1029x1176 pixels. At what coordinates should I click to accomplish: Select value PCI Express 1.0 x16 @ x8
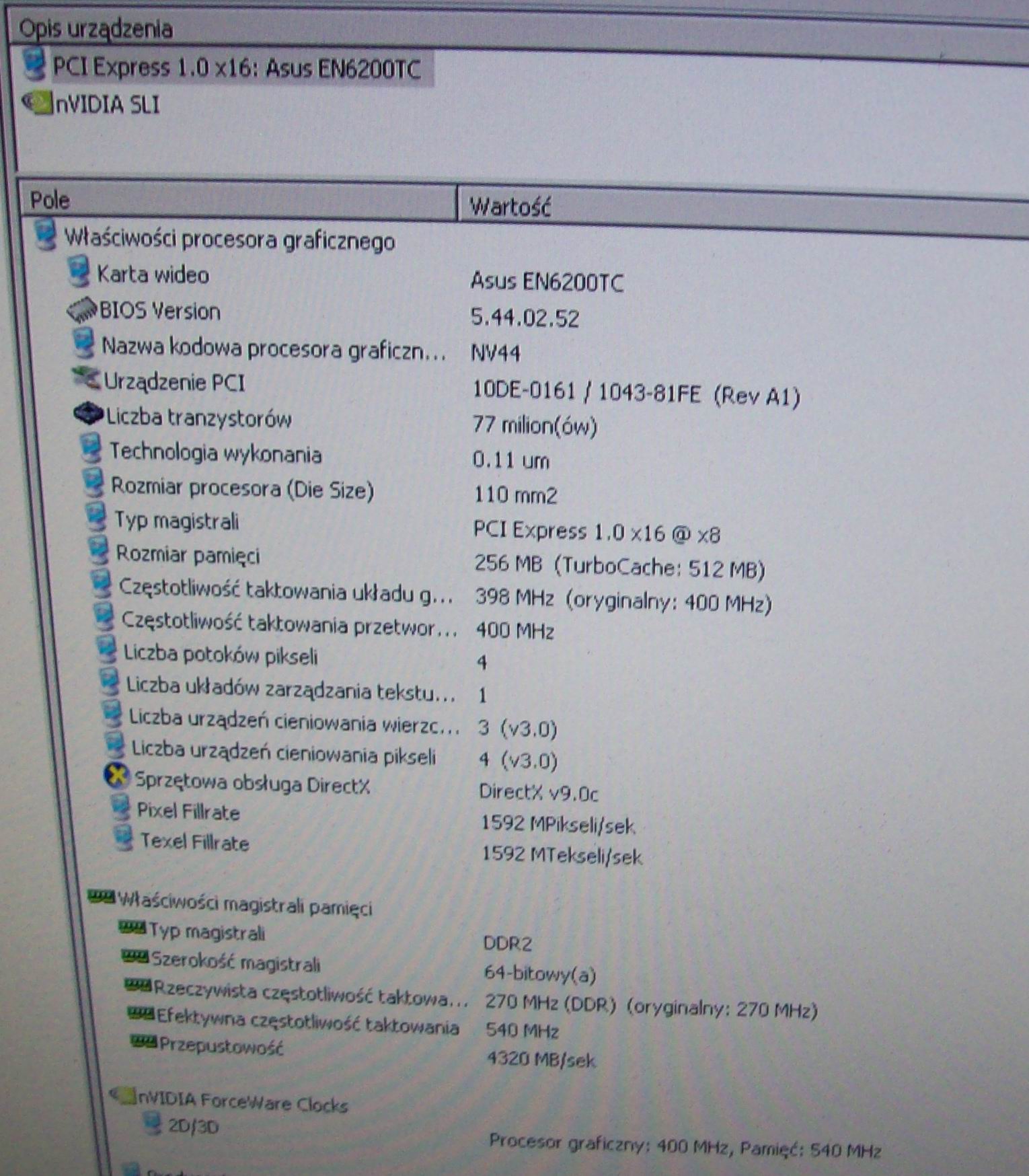coord(597,532)
